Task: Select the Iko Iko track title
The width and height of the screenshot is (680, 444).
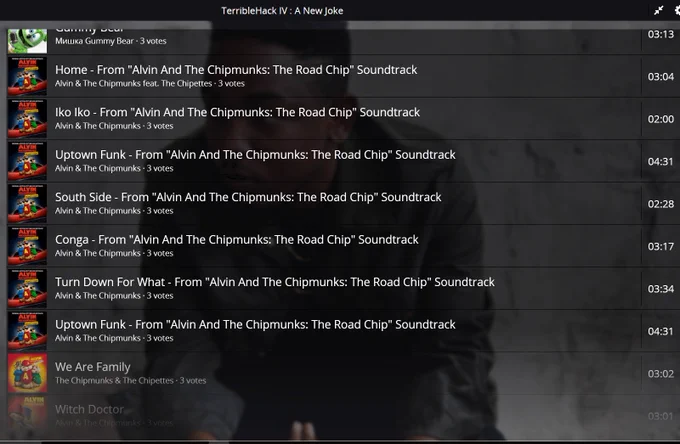Action: coord(237,112)
